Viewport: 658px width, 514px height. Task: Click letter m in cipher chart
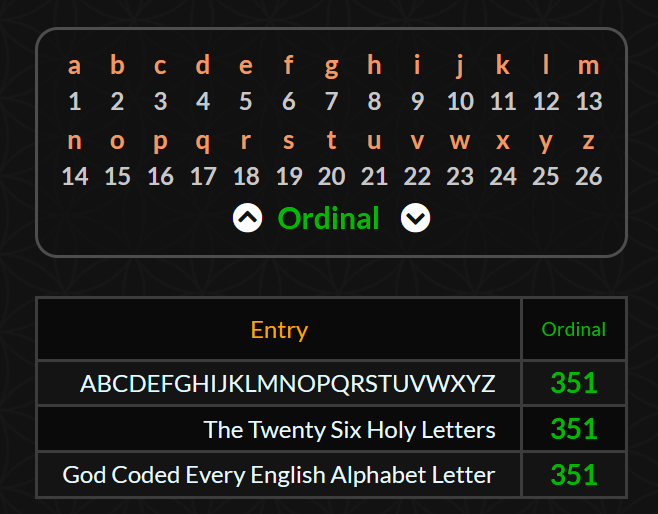pyautogui.click(x=589, y=67)
